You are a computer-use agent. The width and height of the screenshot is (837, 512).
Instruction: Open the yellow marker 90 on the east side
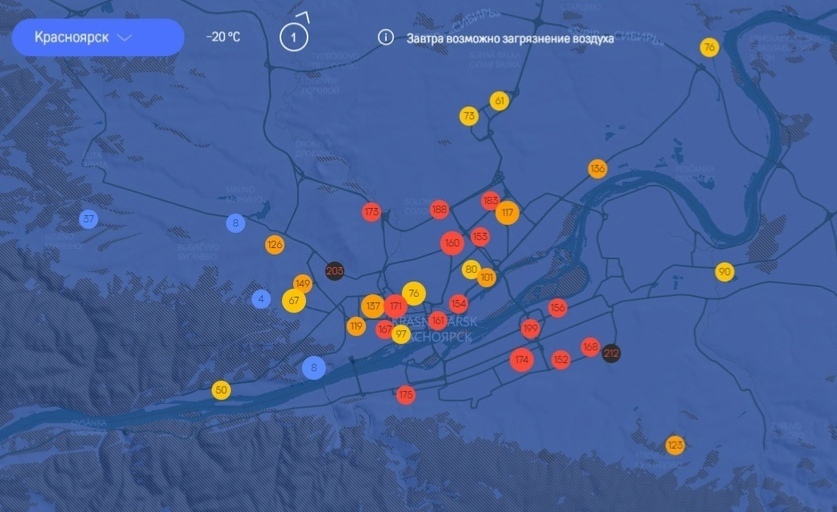pos(725,272)
